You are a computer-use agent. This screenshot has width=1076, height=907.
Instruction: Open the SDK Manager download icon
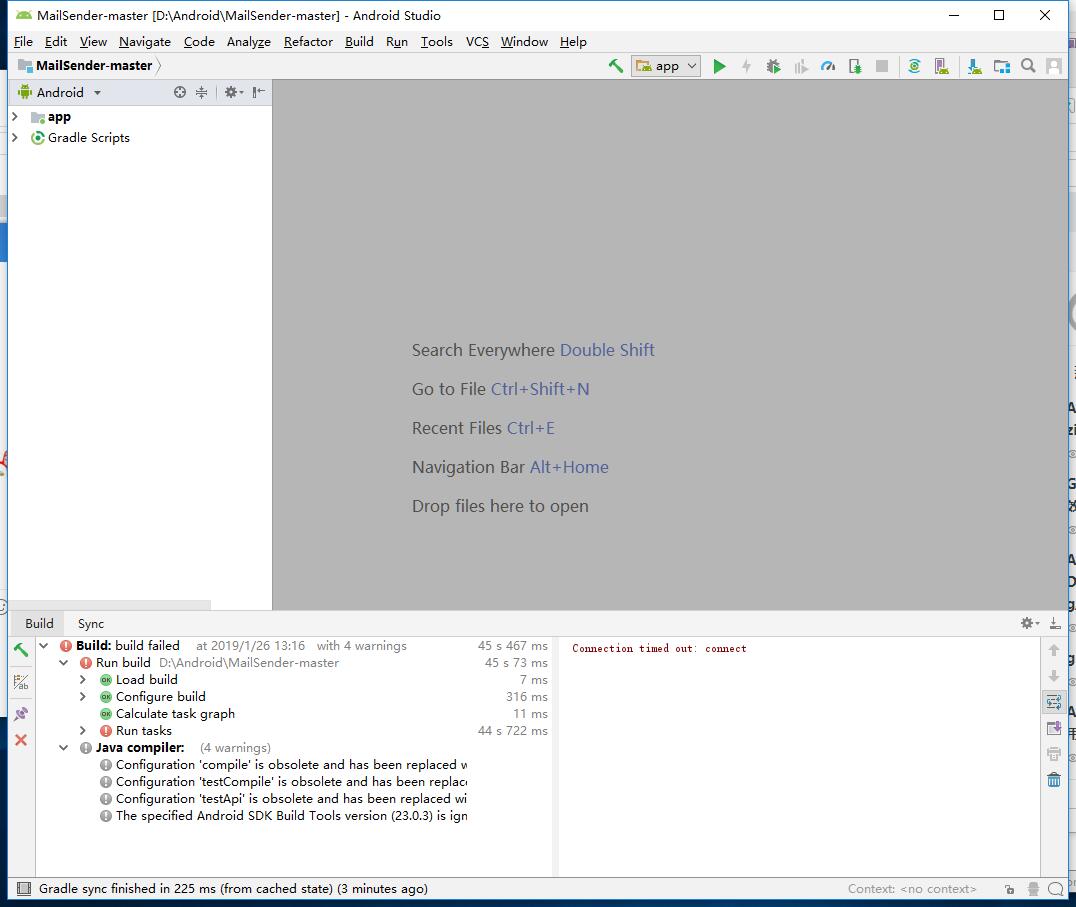pyautogui.click(x=974, y=66)
